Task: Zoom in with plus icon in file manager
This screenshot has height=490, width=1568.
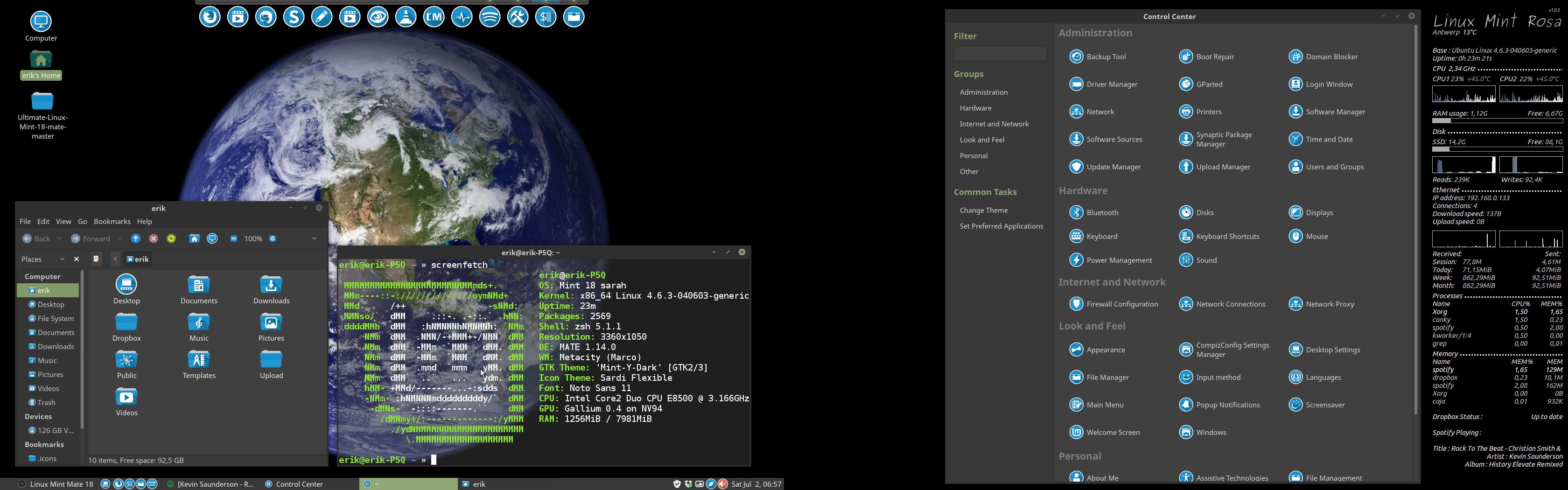Action: pos(273,238)
